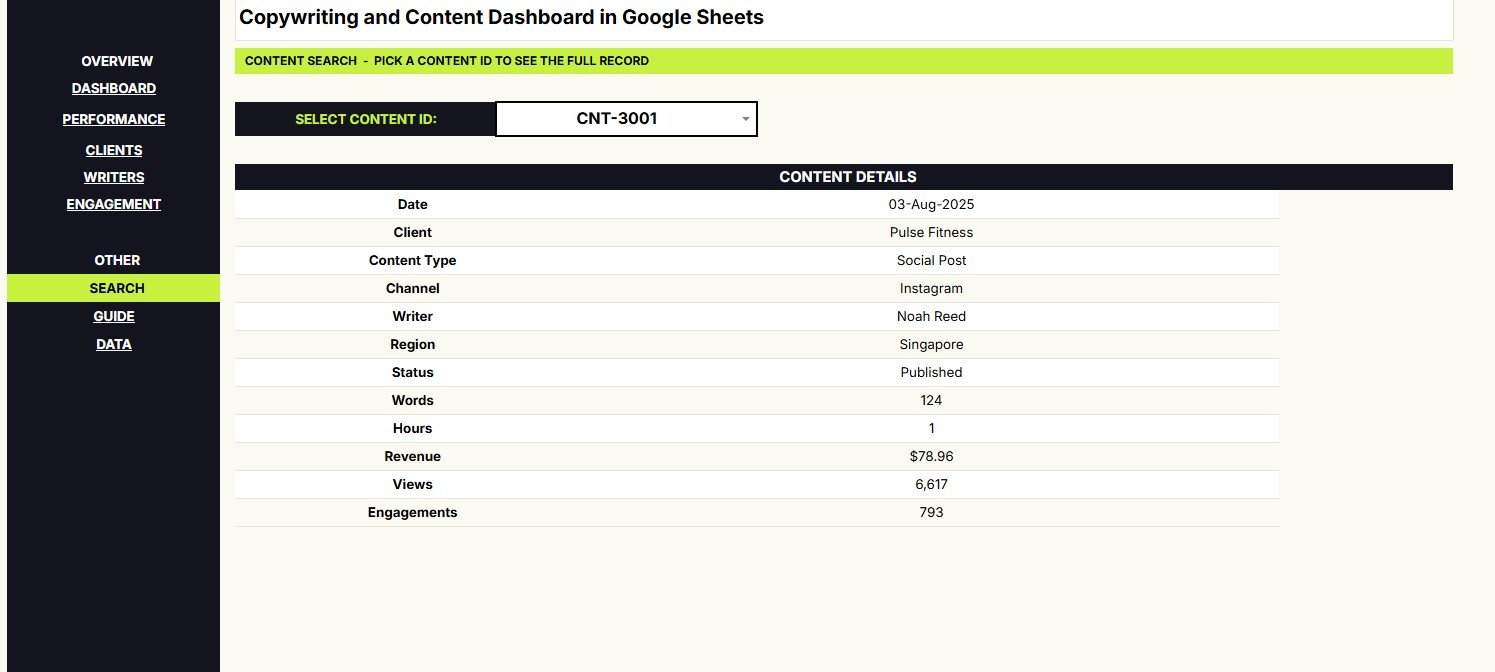Select the Published status value
Image resolution: width=1495 pixels, height=672 pixels.
[931, 372]
